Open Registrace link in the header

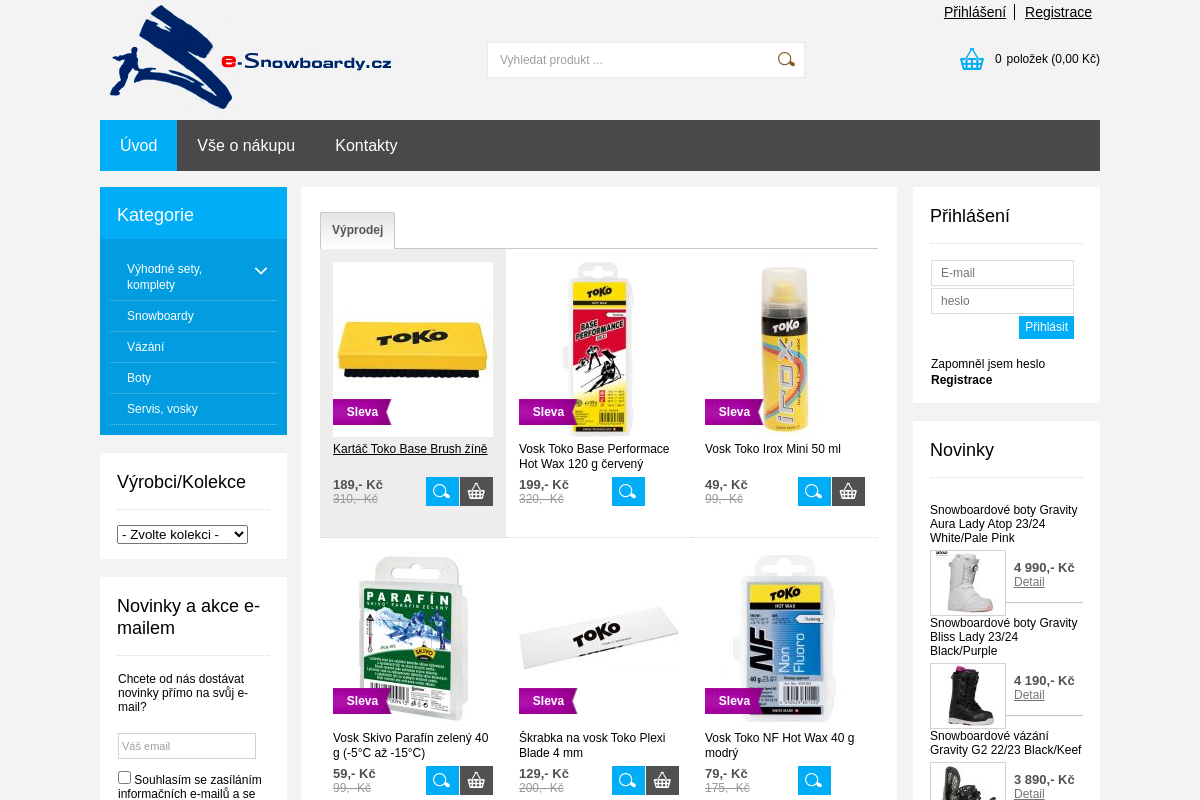[1058, 12]
